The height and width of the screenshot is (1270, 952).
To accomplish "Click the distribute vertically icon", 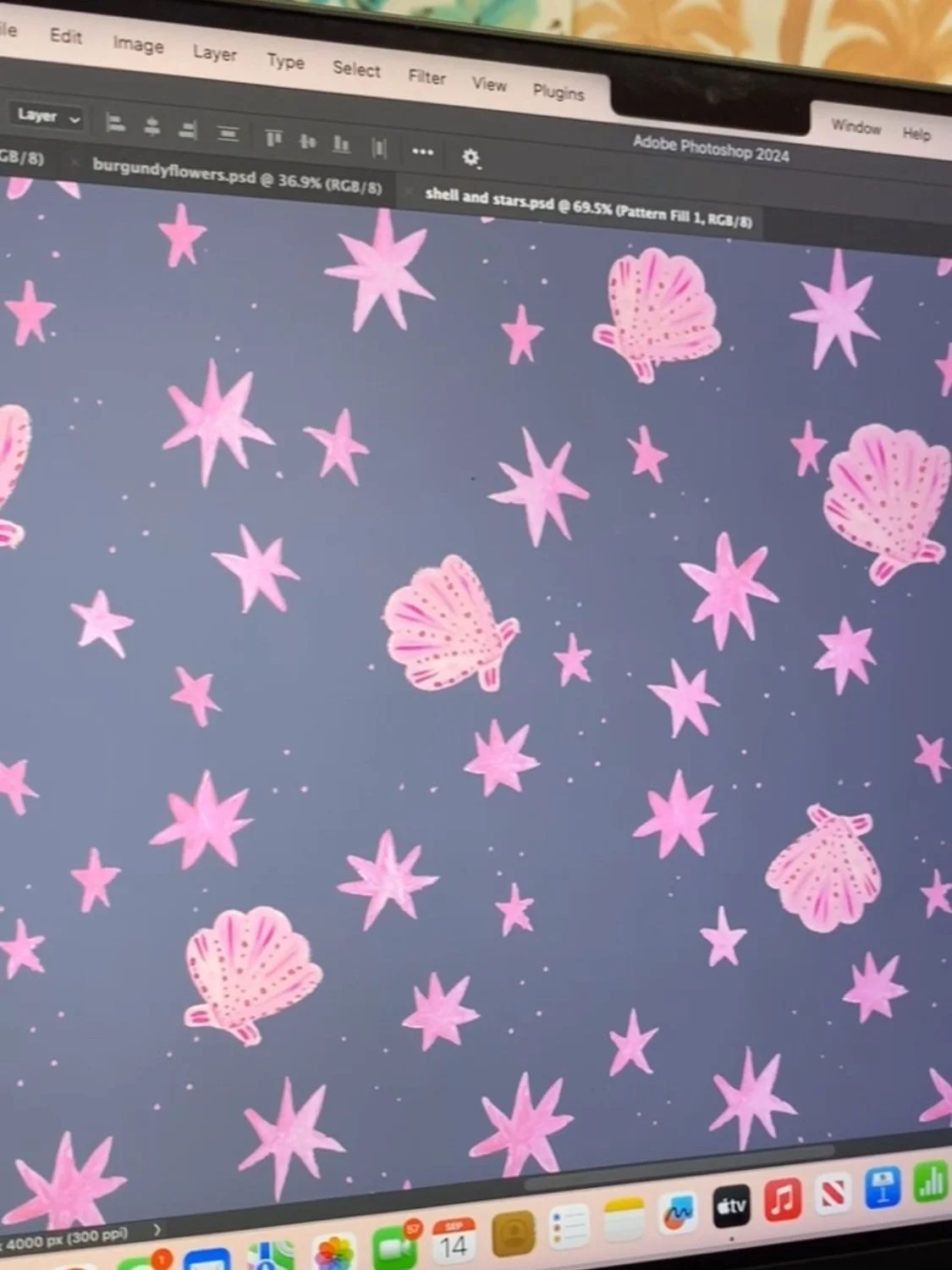I will (x=228, y=133).
